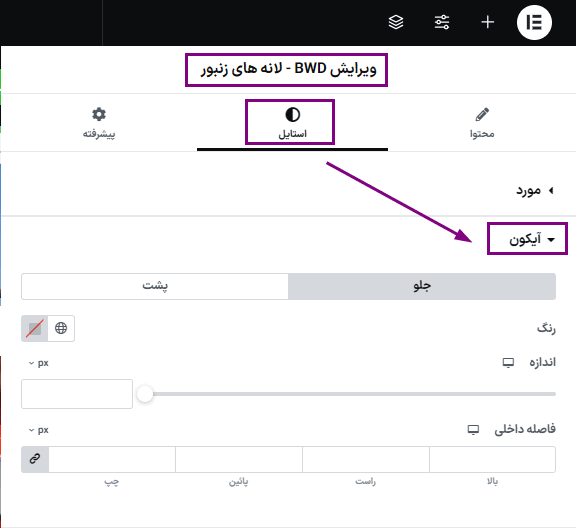576x528 pixels.
Task: Click the plus add element icon
Action: pyautogui.click(x=487, y=22)
